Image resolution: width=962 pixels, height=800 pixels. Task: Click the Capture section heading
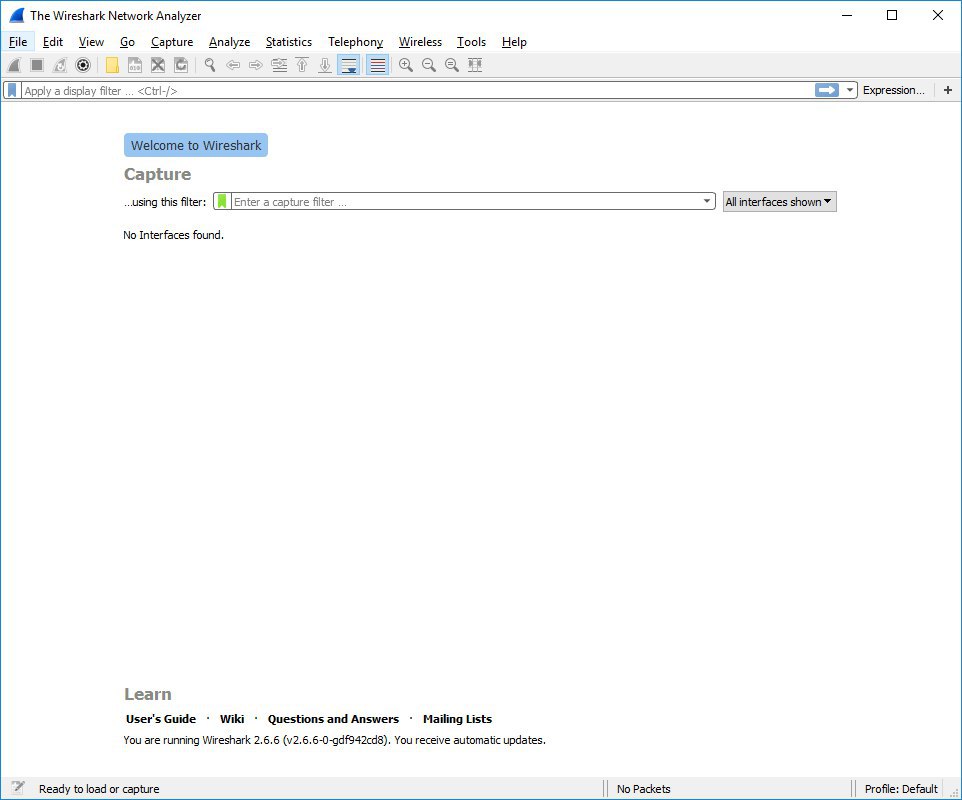pos(158,174)
